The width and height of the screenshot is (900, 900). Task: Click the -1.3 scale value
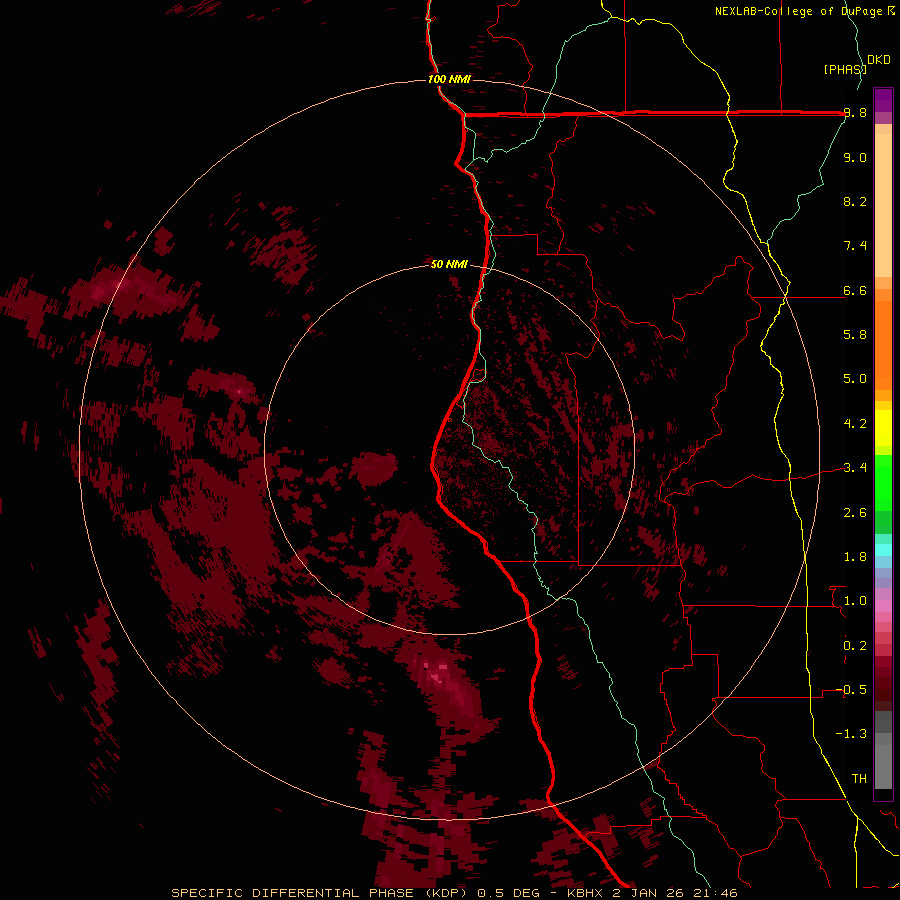pos(852,734)
